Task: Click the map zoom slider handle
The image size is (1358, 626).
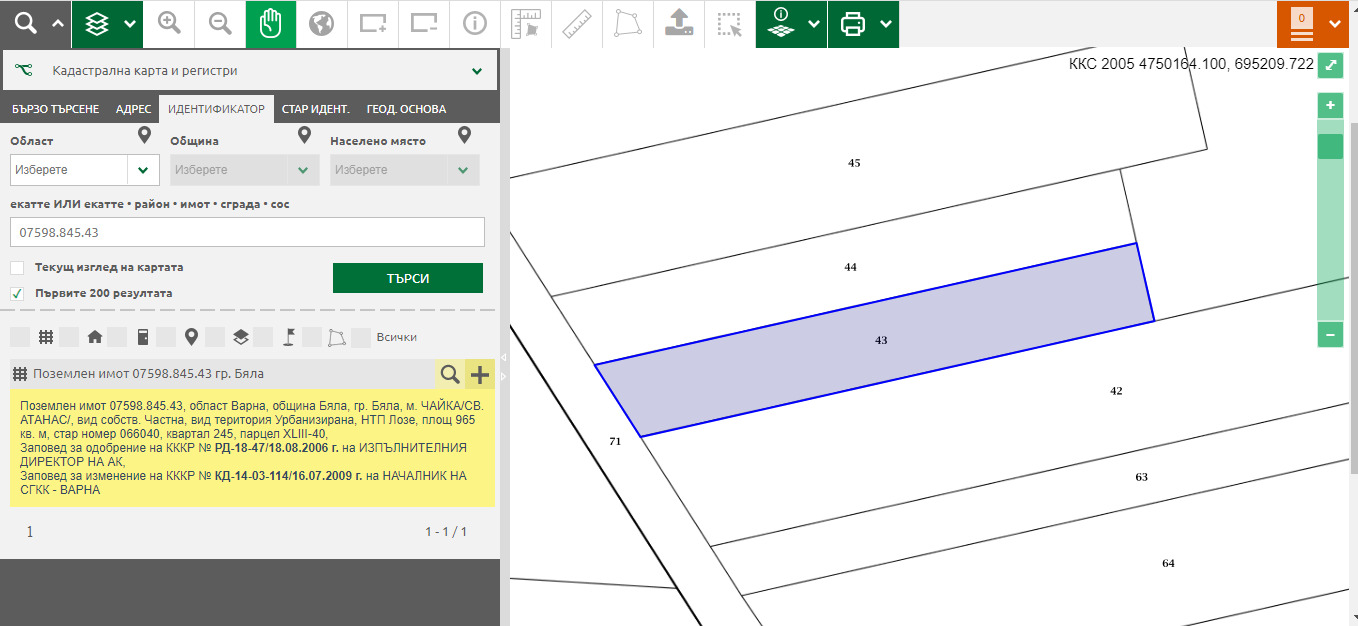Action: click(x=1330, y=147)
